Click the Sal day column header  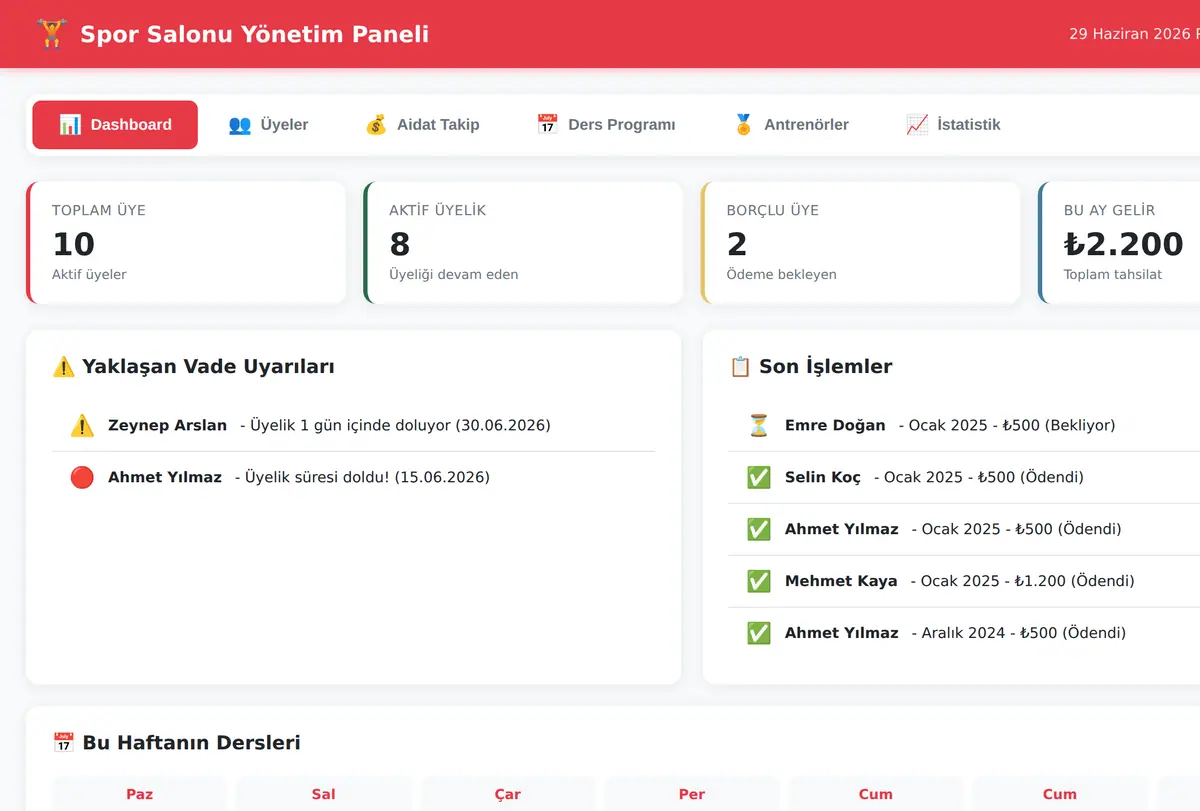324,795
